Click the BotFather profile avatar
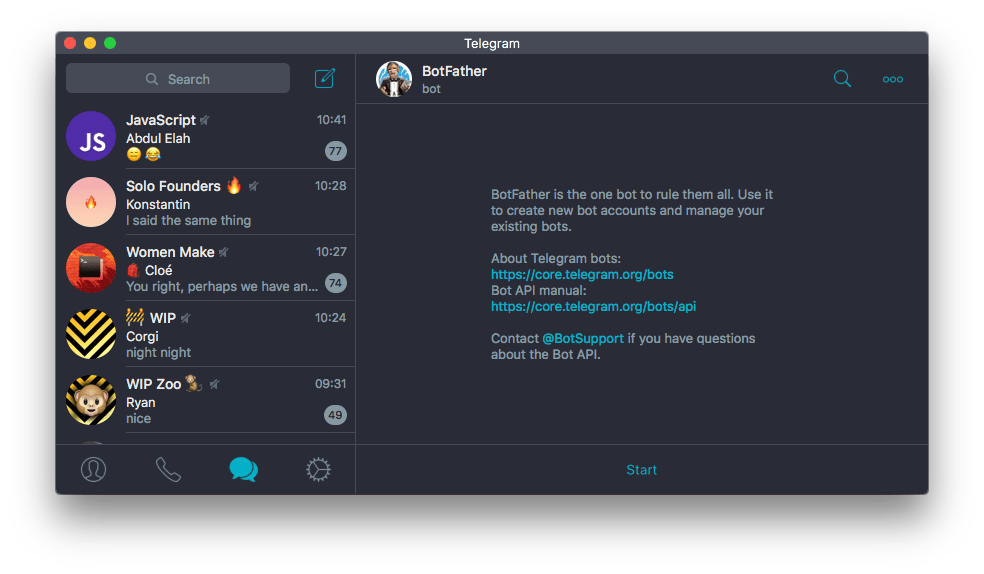Viewport: 984px width, 574px height. pyautogui.click(x=394, y=79)
